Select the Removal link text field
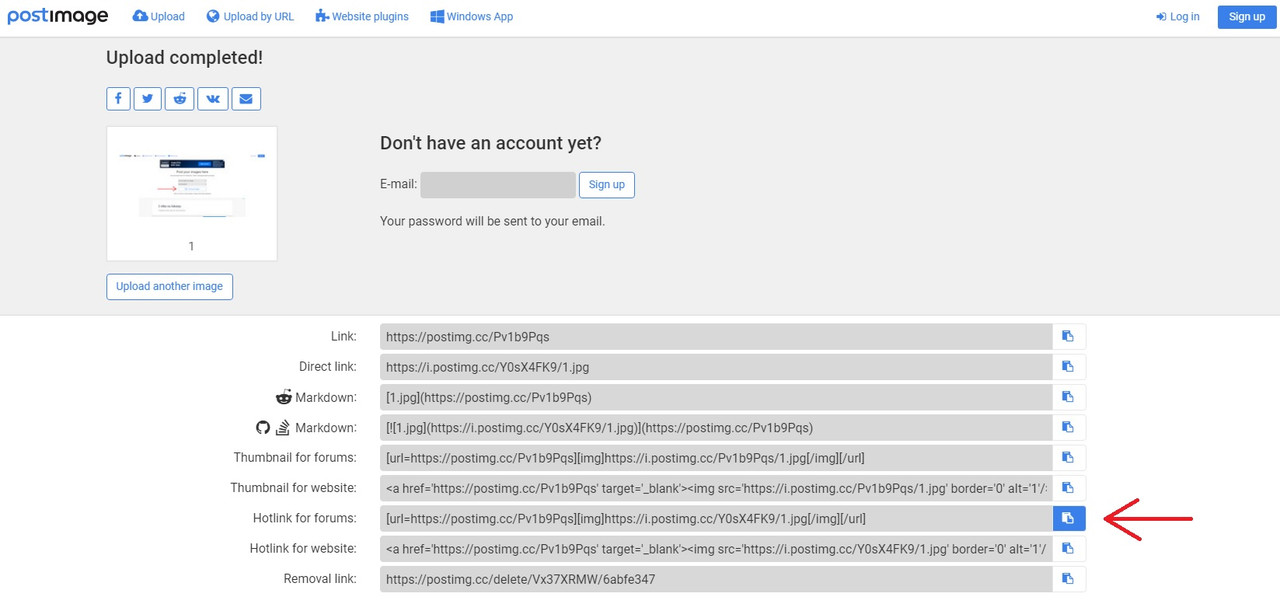Screen dimensions: 1280x601 [x=716, y=579]
